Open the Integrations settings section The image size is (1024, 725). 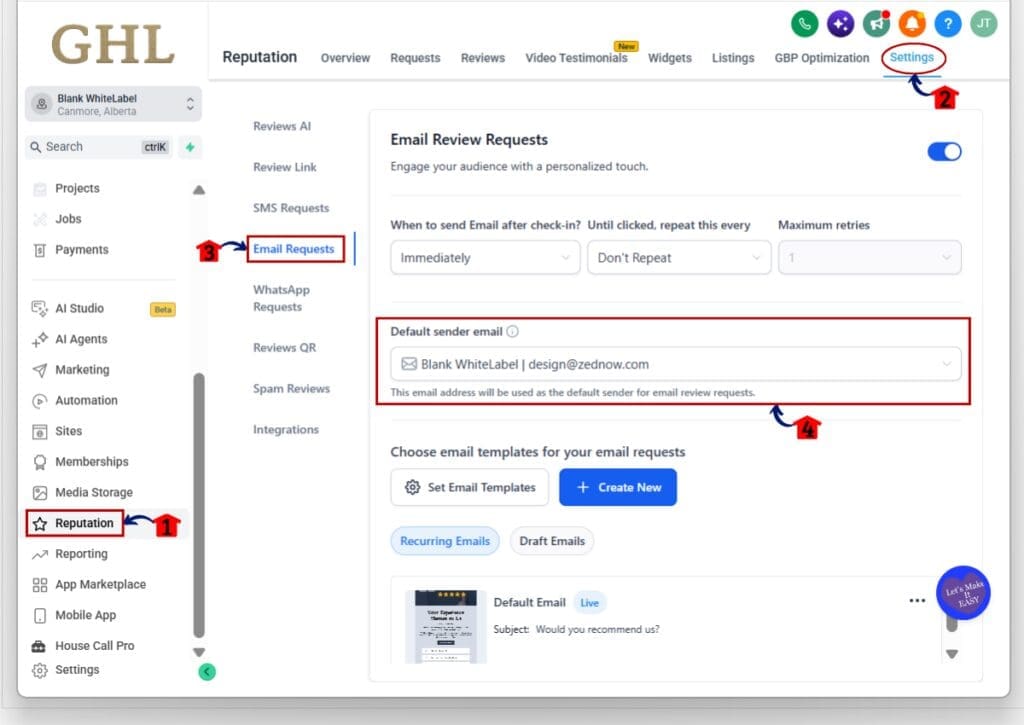coord(286,429)
